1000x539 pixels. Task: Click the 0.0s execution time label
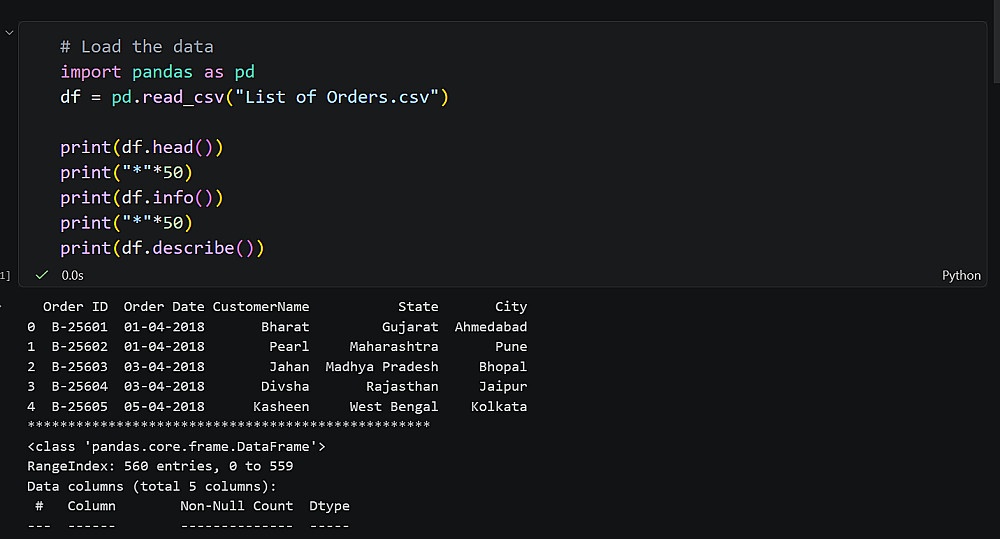(72, 275)
